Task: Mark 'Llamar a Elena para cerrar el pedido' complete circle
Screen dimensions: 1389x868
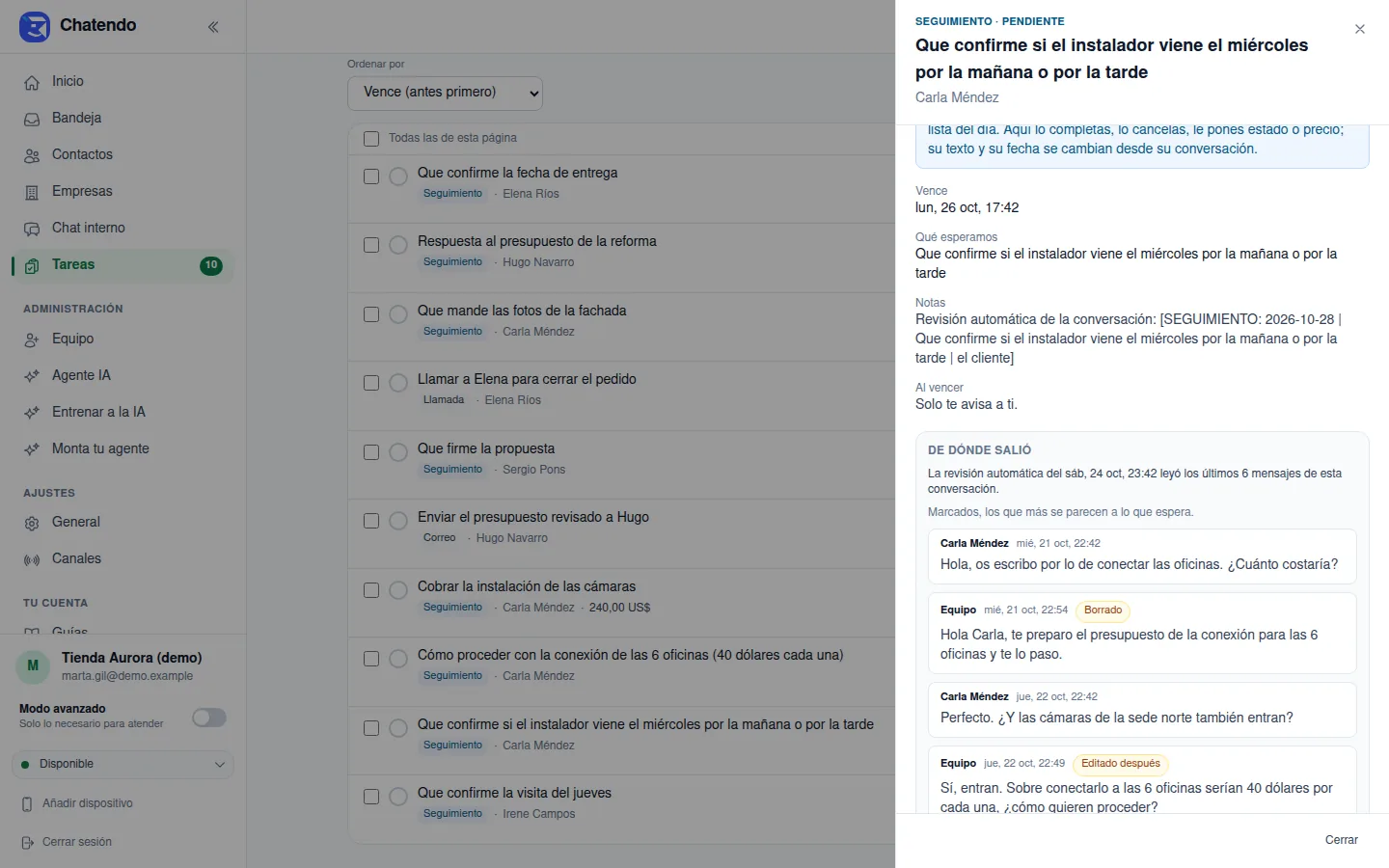Action: (398, 383)
